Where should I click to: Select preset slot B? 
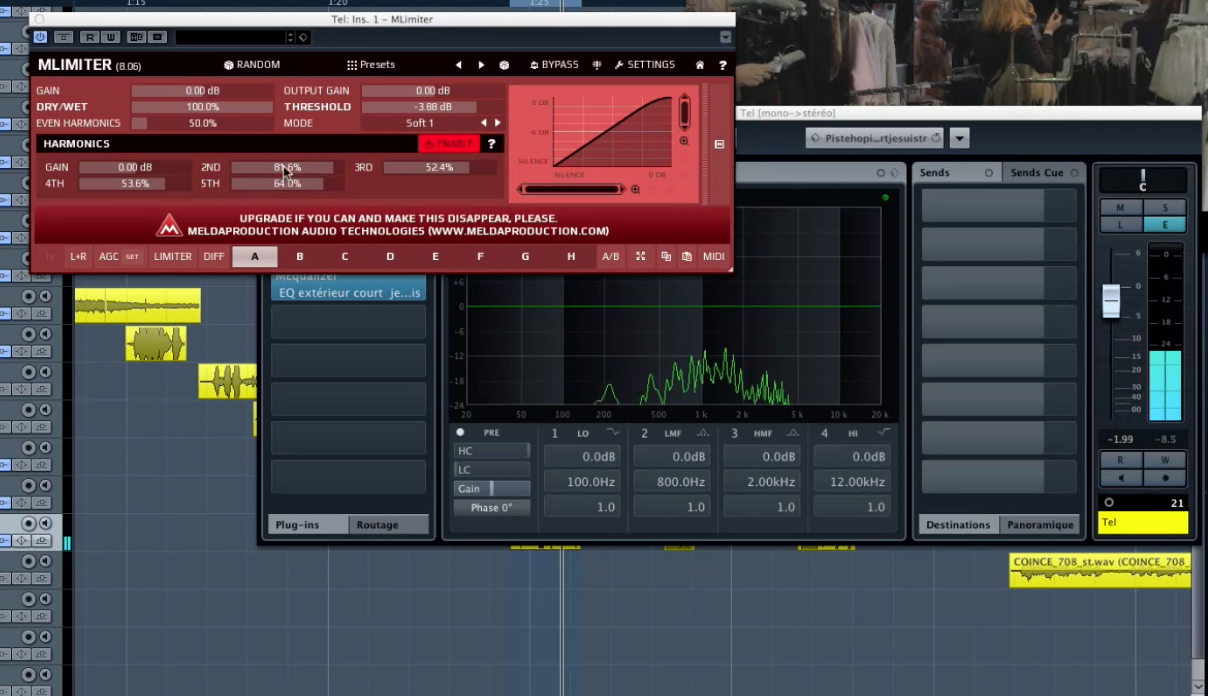[x=300, y=257]
